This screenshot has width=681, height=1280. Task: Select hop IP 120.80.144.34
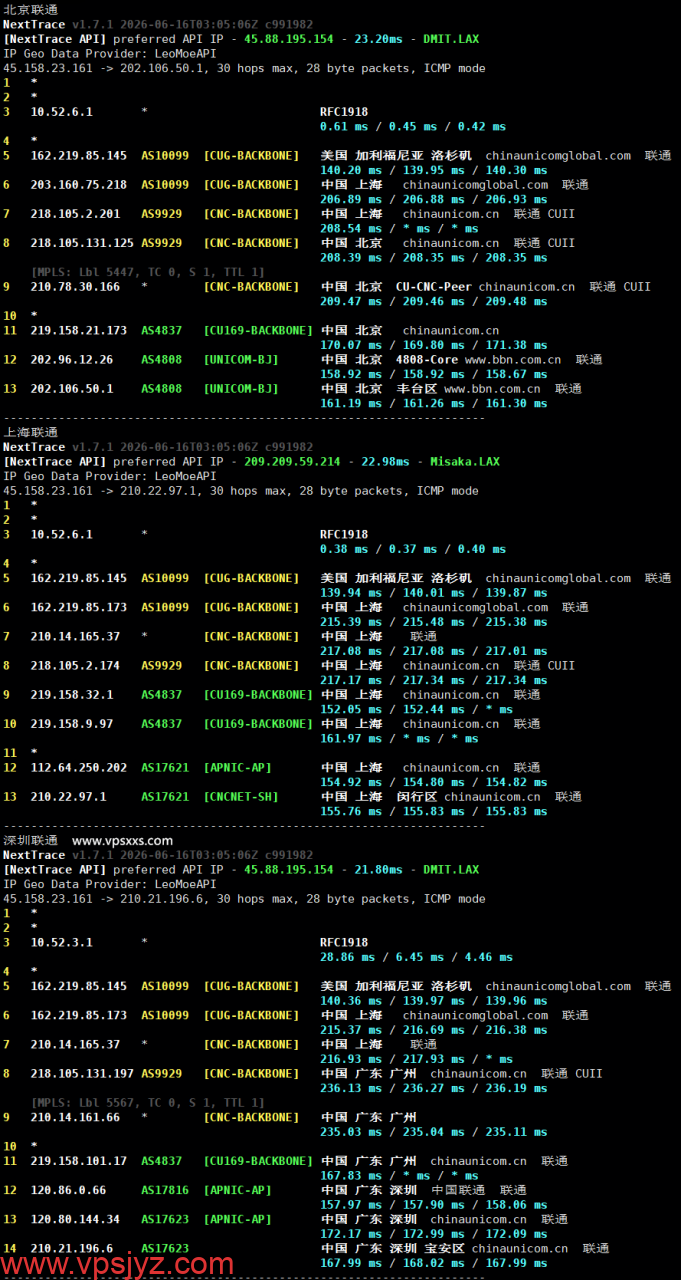click(76, 1219)
